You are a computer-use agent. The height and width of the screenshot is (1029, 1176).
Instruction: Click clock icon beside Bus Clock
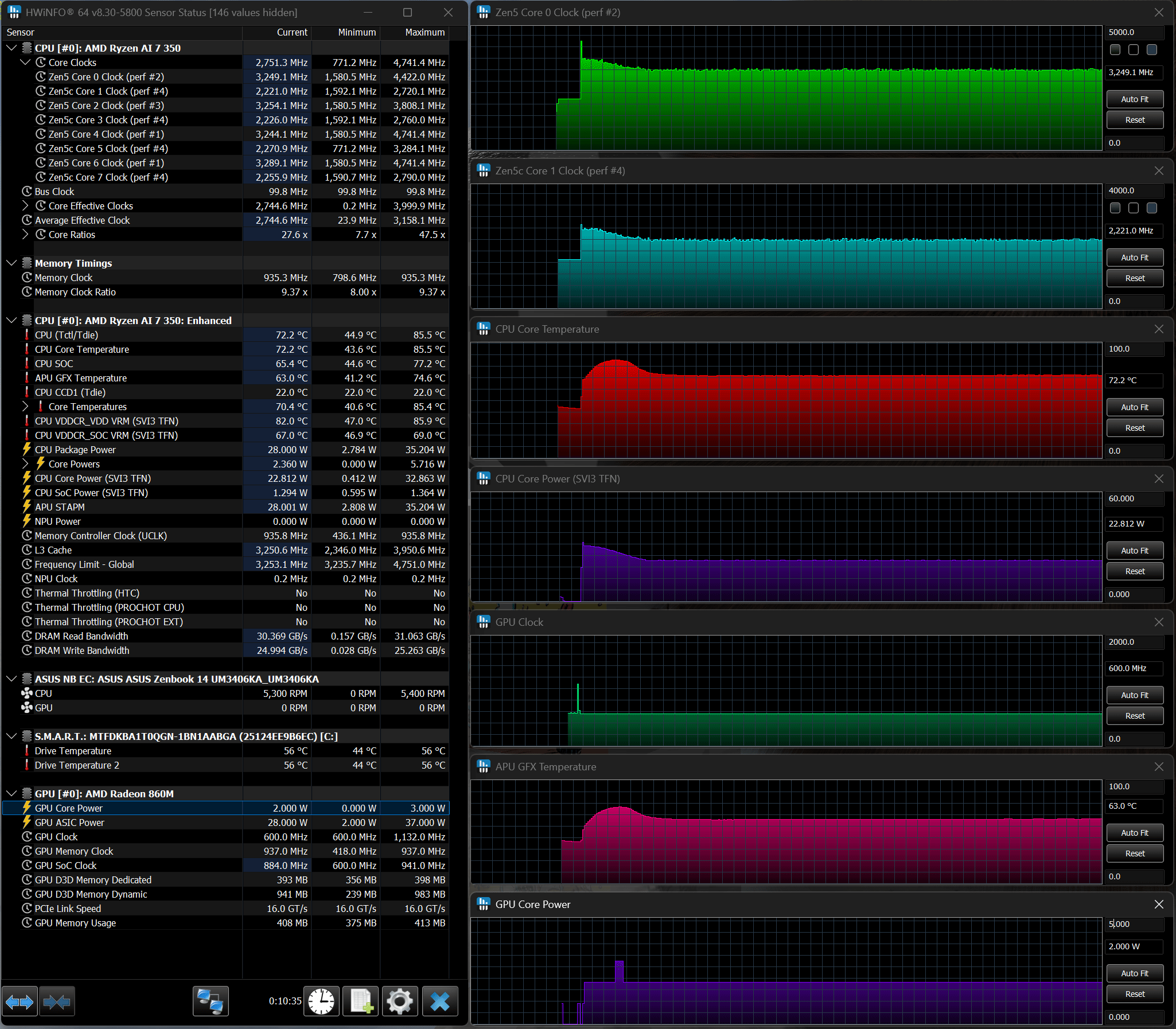tap(26, 191)
